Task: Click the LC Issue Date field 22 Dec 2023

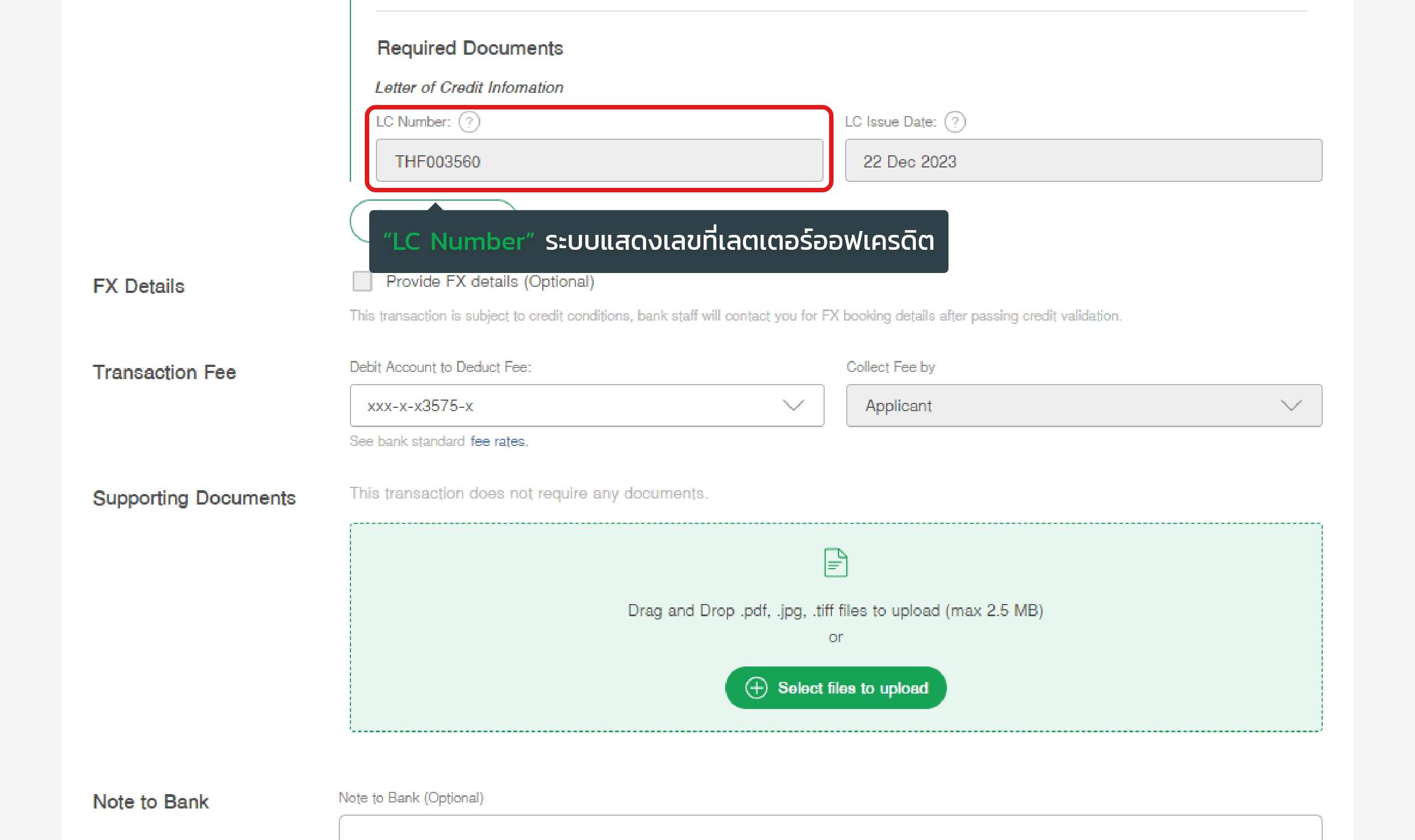Action: click(x=1083, y=161)
